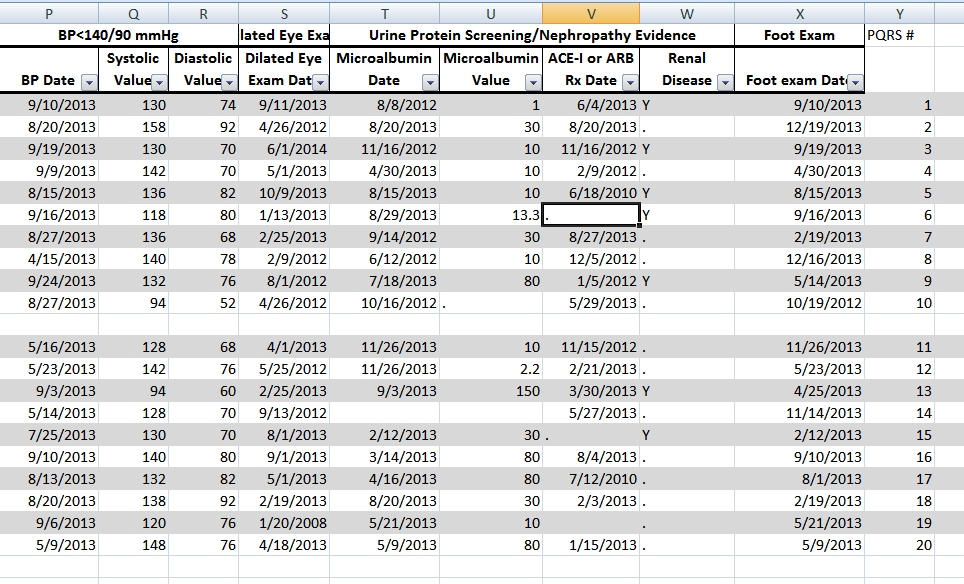This screenshot has height=584, width=964.
Task: Select foot exam date 12/19/2013
Action: point(799,127)
